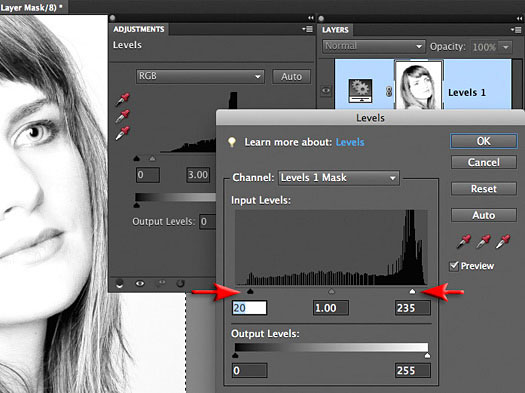525x393 pixels.
Task: Click the midtone gamma slider in Levels dialog
Action: [331, 292]
